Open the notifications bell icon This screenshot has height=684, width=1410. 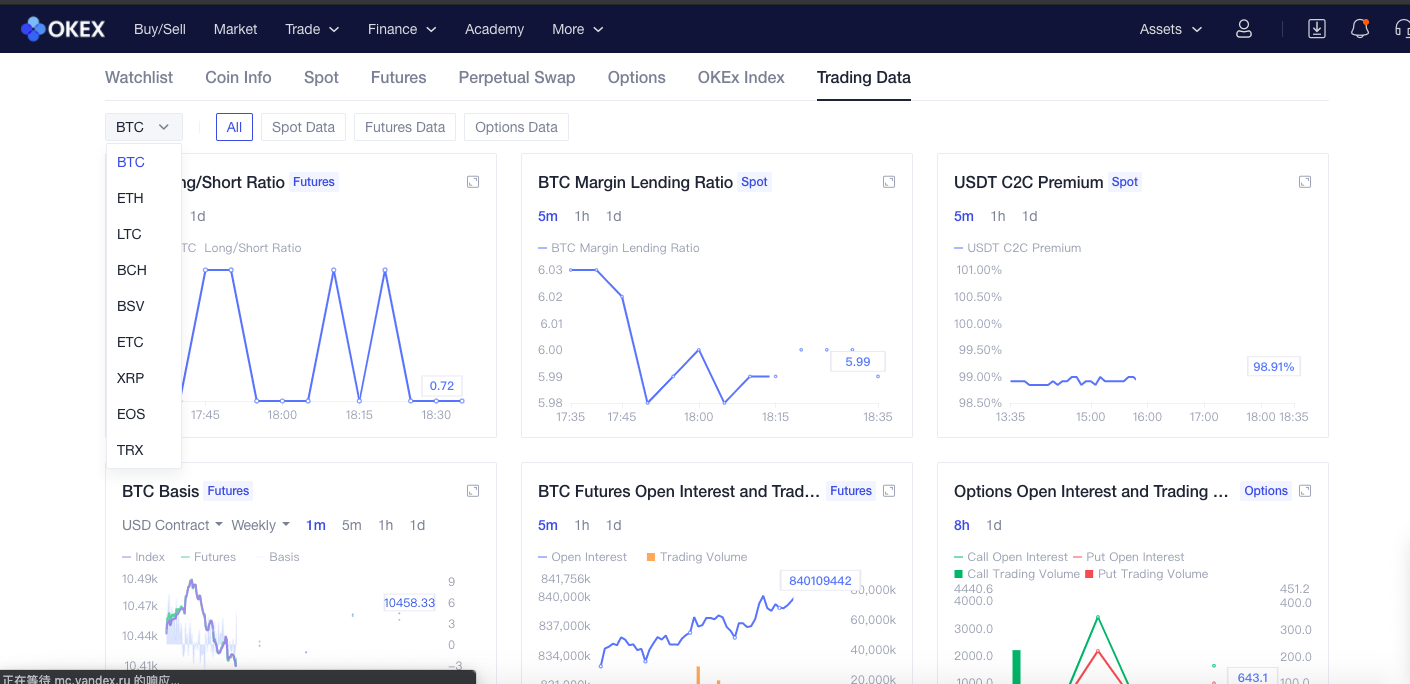[1360, 29]
